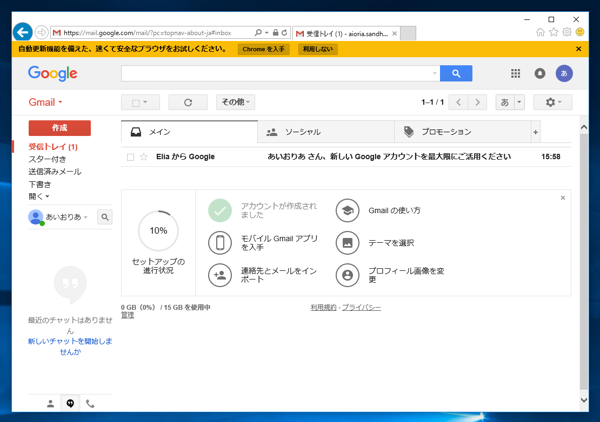This screenshot has width=600, height=422.
Task: Open the message from Elia から Google
Action: click(x=346, y=157)
